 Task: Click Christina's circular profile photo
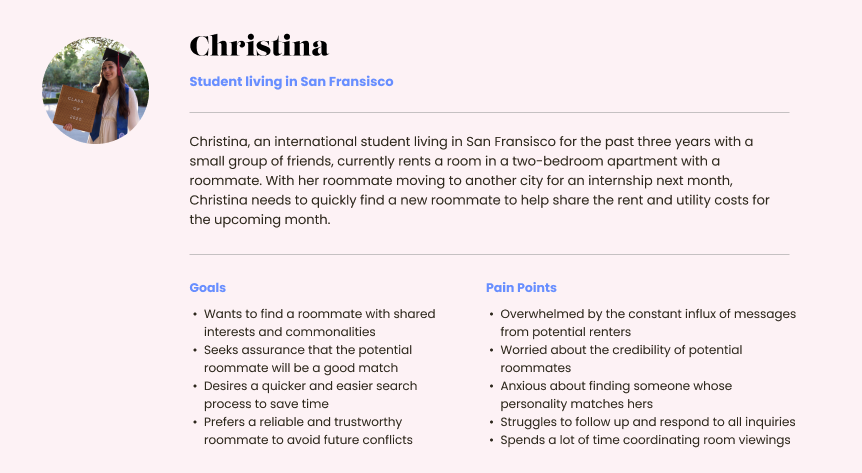(96, 90)
